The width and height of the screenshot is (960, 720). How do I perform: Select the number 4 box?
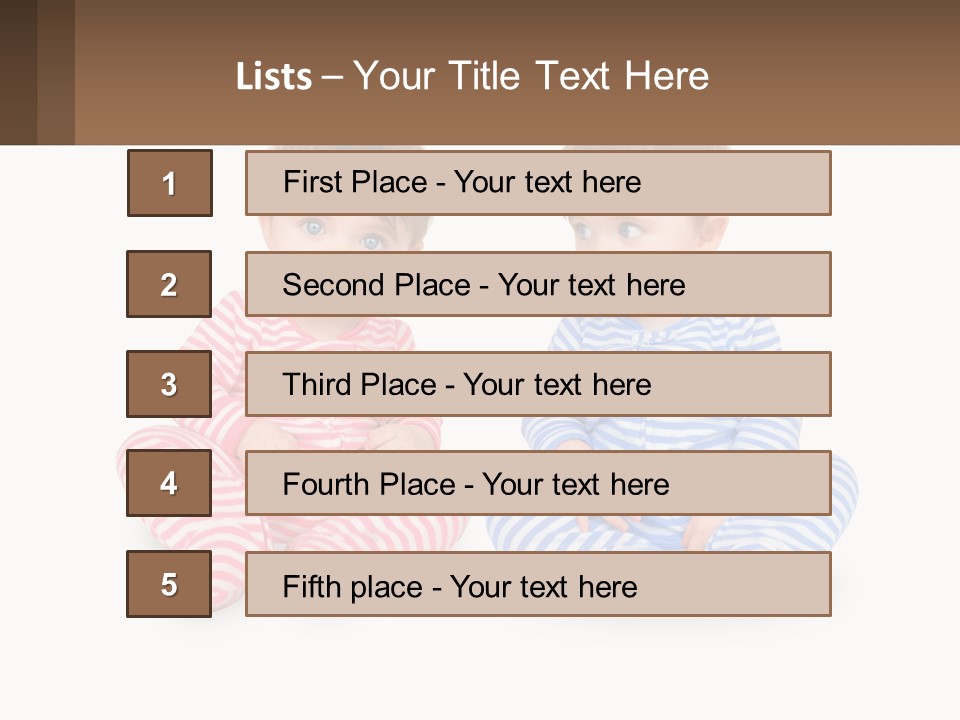[x=169, y=483]
